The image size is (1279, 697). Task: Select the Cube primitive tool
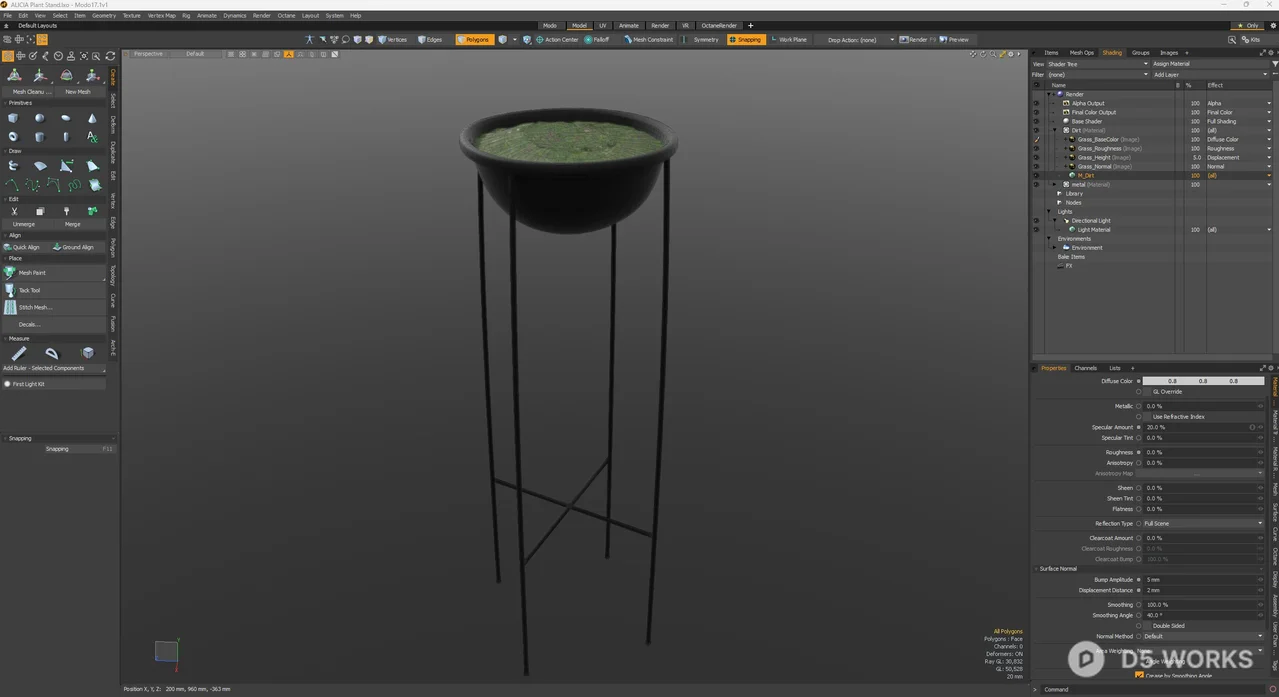pos(13,118)
